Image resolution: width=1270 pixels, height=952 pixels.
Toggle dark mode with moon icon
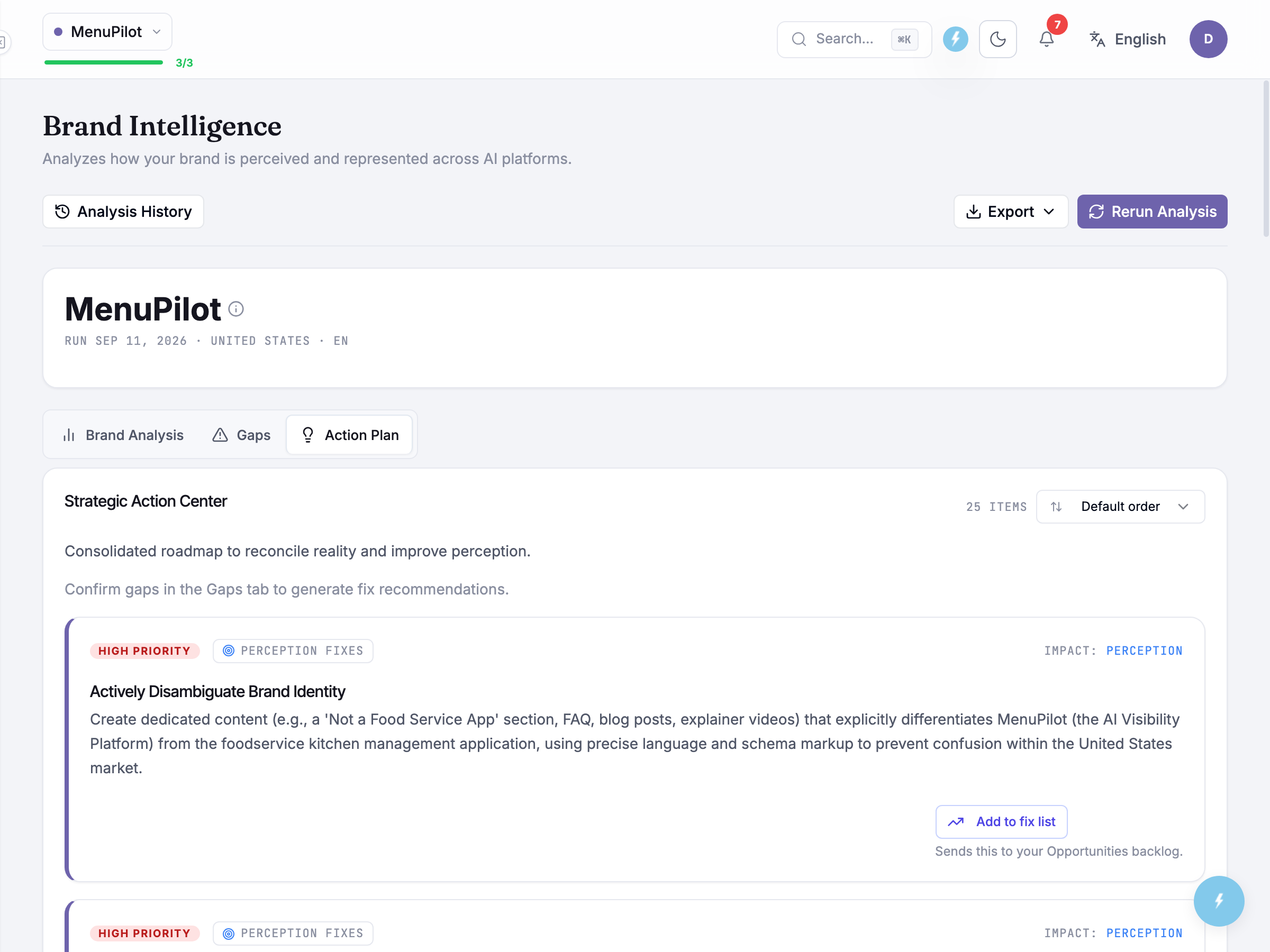point(998,39)
